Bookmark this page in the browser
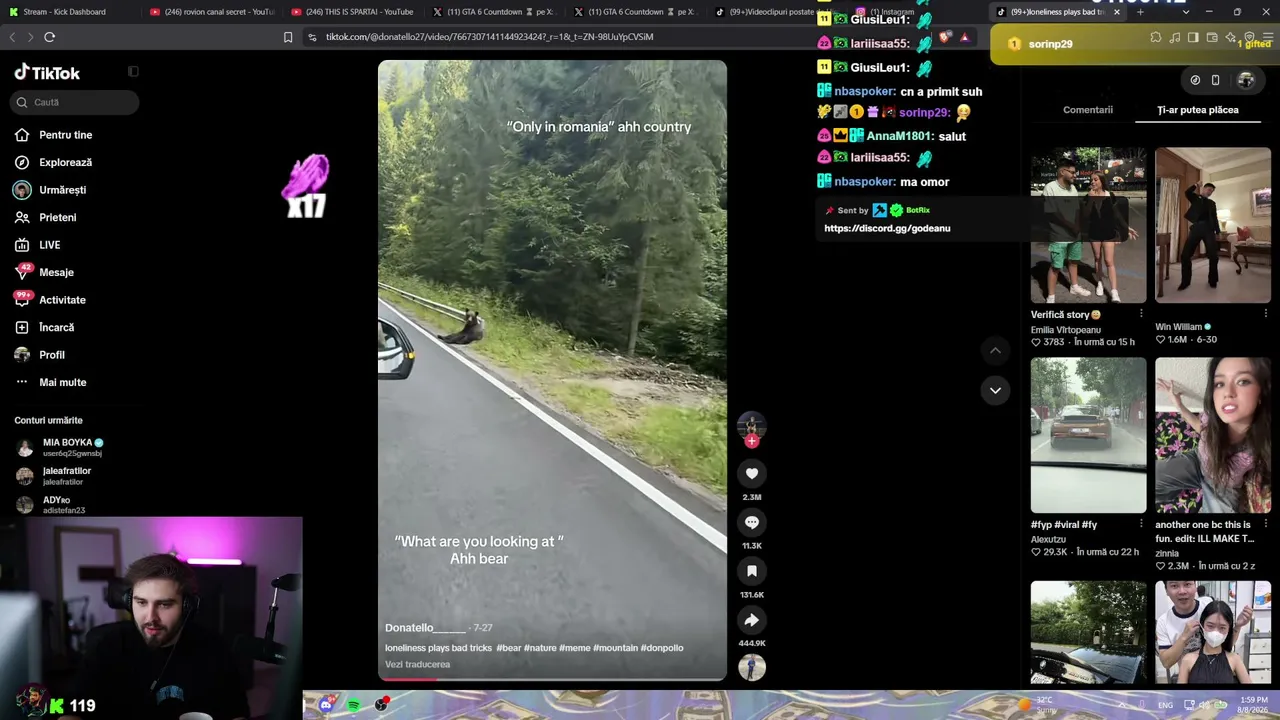This screenshot has width=1280, height=720. (288, 37)
